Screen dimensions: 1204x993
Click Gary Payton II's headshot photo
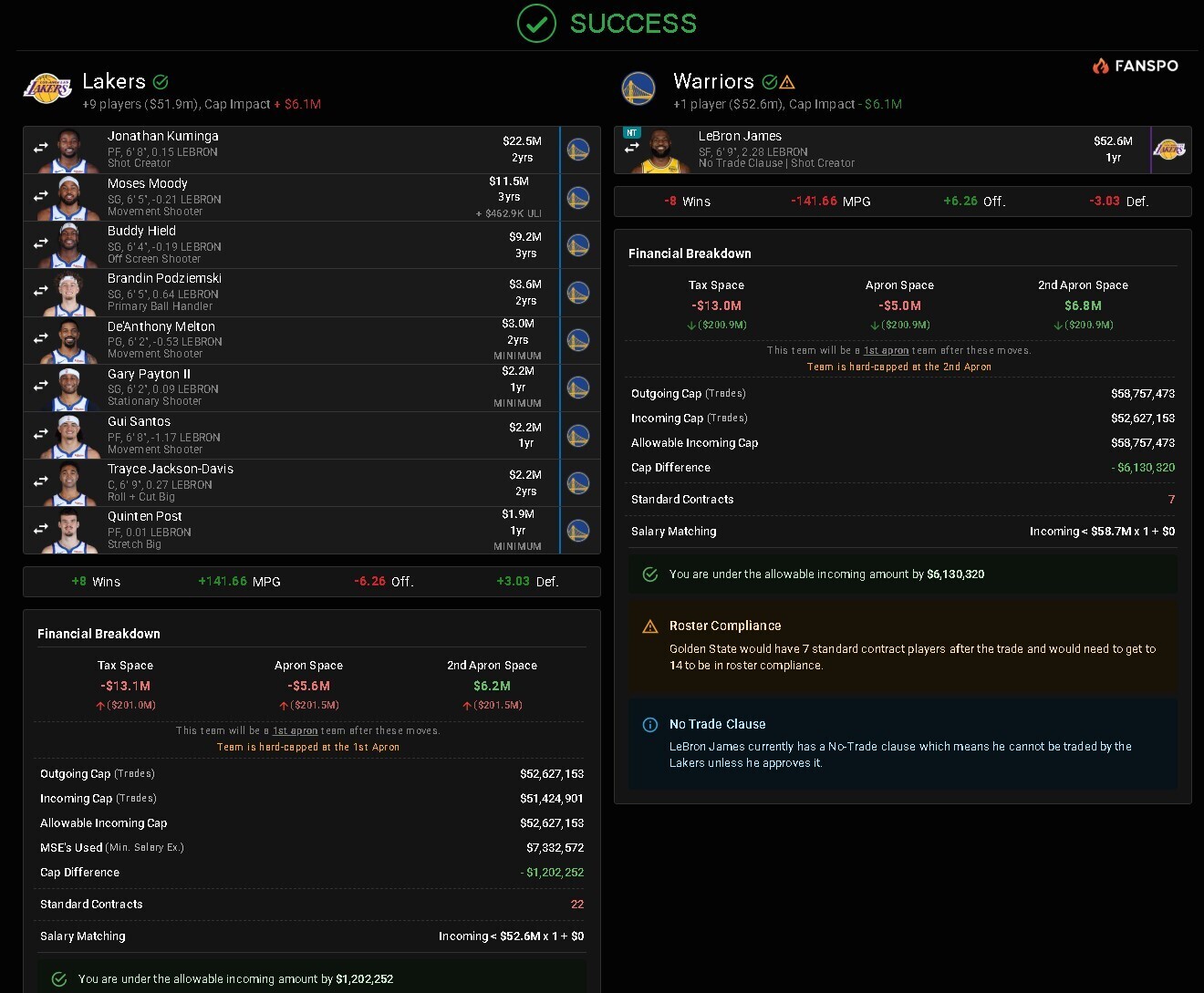(x=70, y=388)
